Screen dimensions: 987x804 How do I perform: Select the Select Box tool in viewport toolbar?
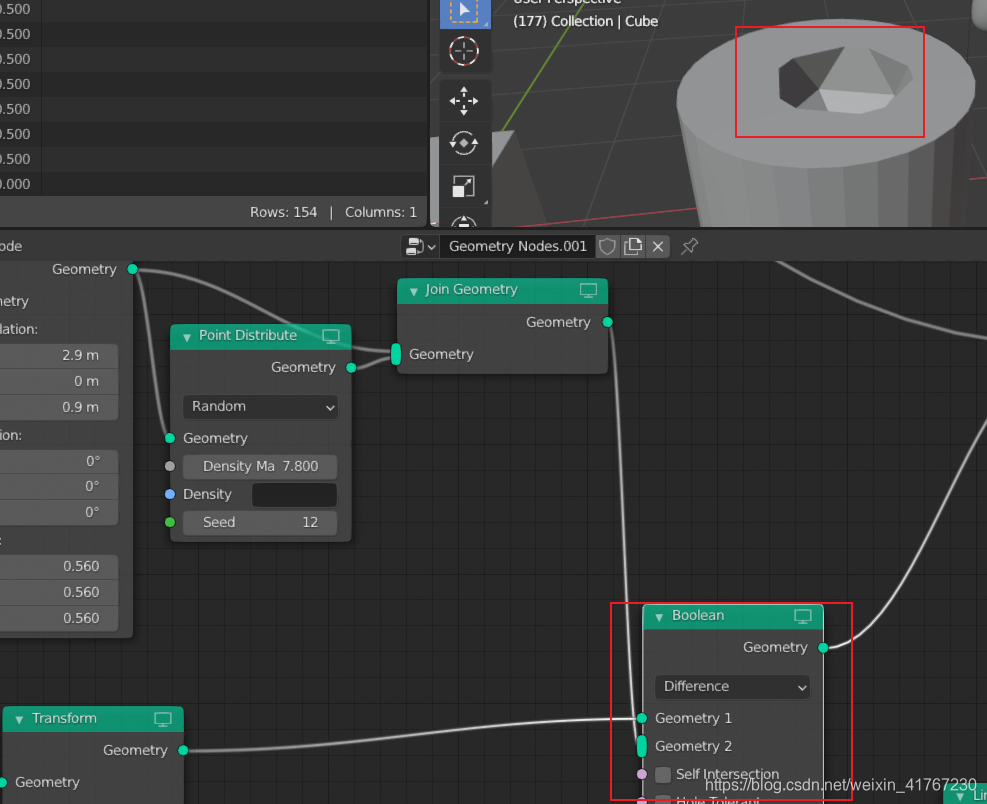[465, 12]
